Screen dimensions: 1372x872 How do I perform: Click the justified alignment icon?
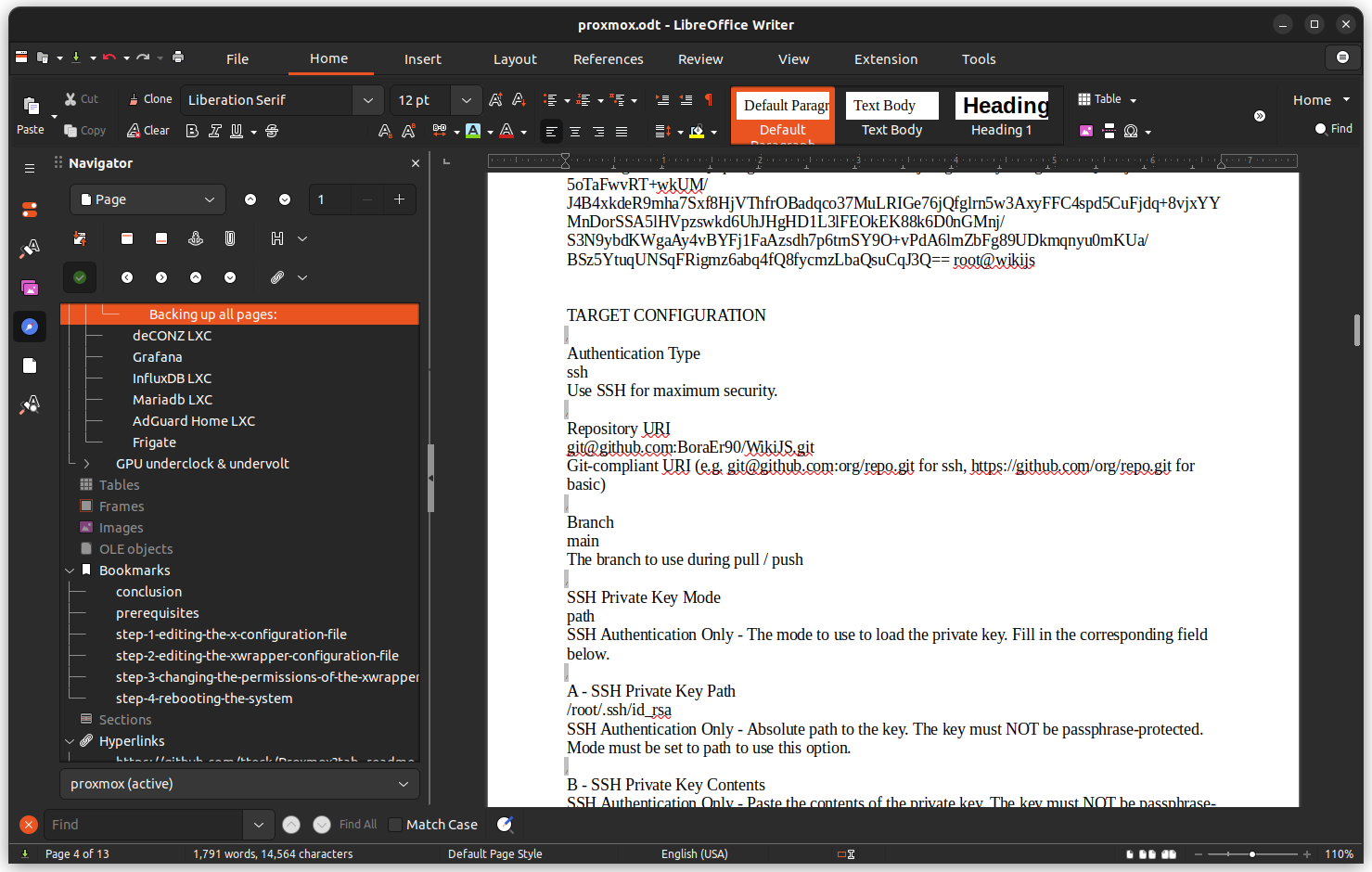click(x=622, y=132)
